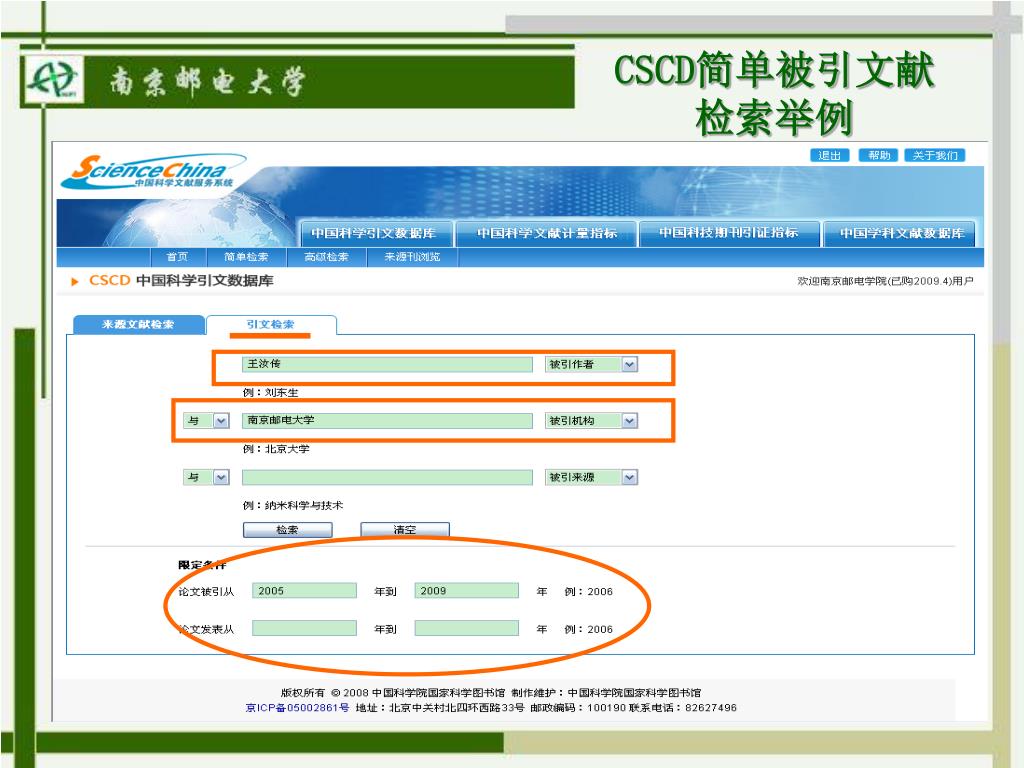This screenshot has height=768, width=1024.
Task: Open the first 与 operator dropdown
Action: pyautogui.click(x=206, y=421)
